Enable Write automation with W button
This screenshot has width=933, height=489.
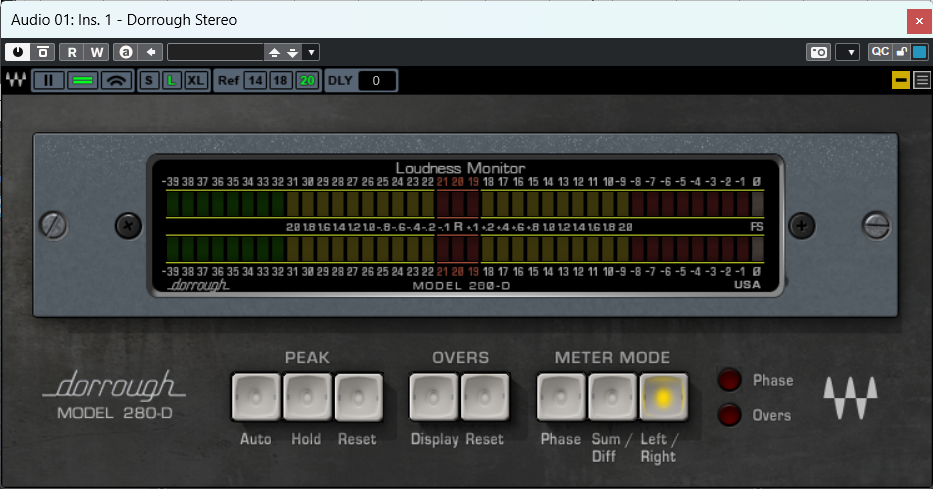[97, 52]
